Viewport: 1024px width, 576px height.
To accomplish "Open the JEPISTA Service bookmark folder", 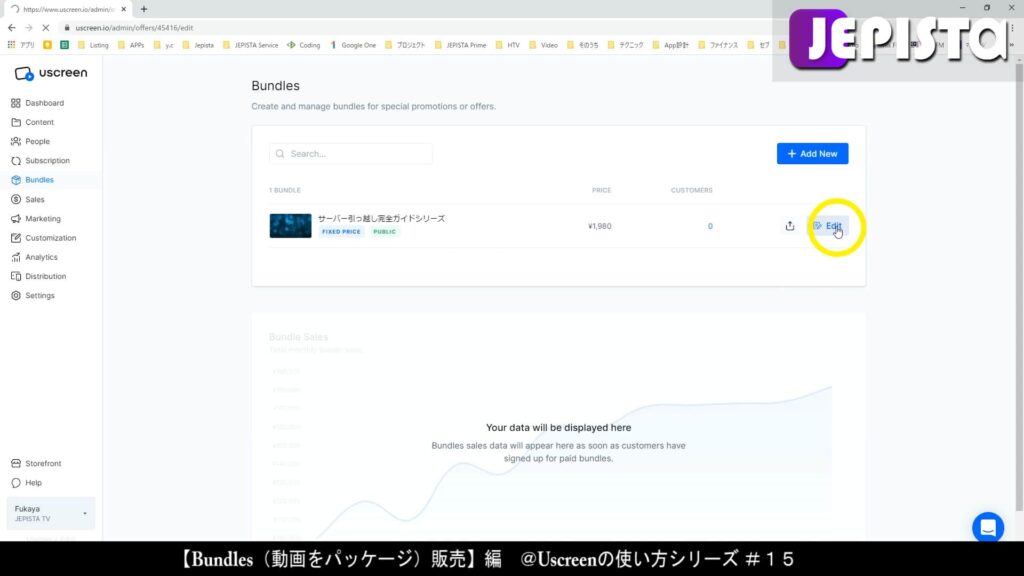I will 250,45.
